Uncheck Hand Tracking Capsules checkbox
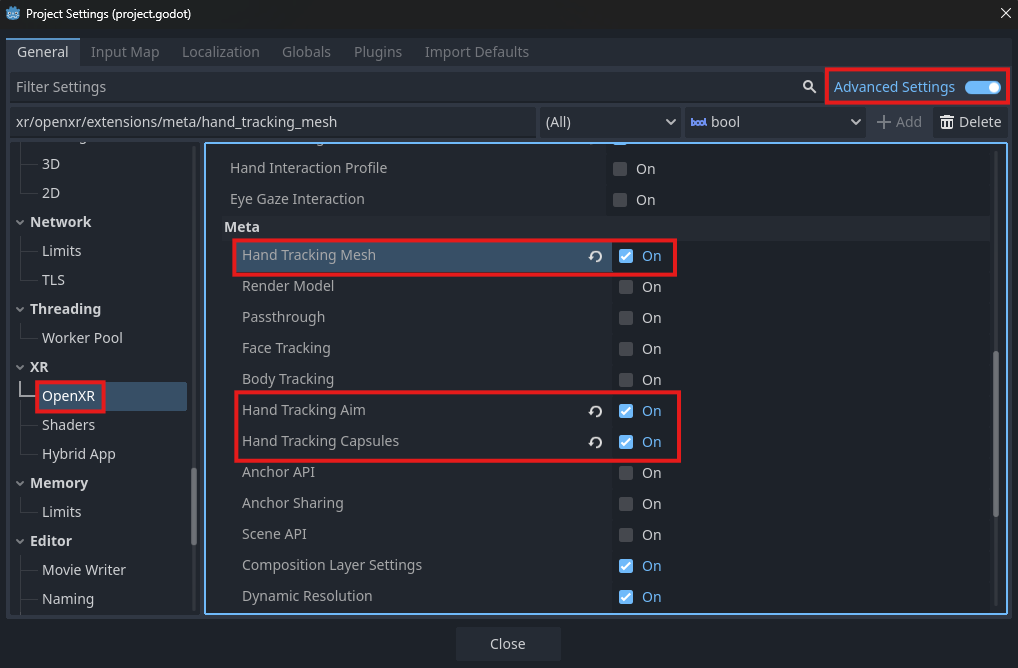This screenshot has width=1018, height=668. tap(626, 442)
